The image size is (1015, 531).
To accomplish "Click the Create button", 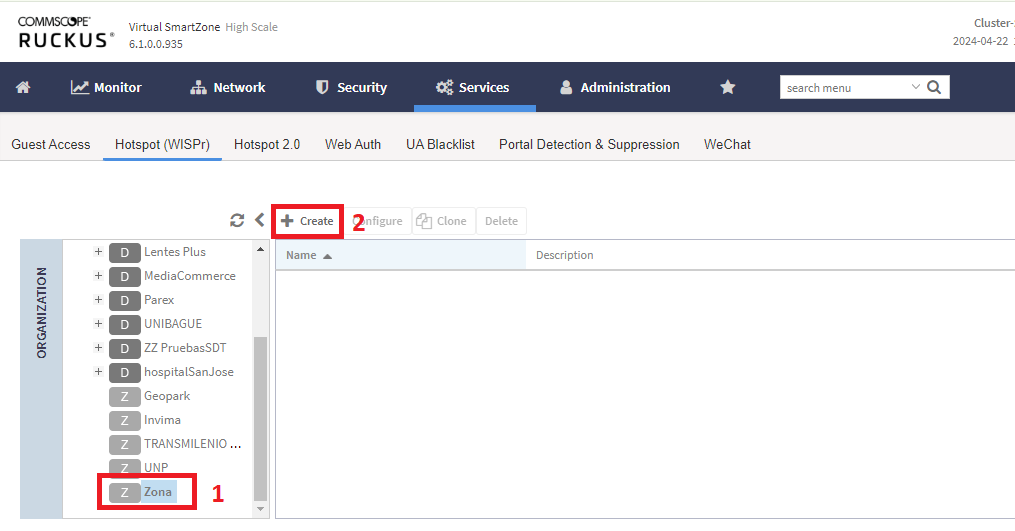I will click(x=307, y=221).
